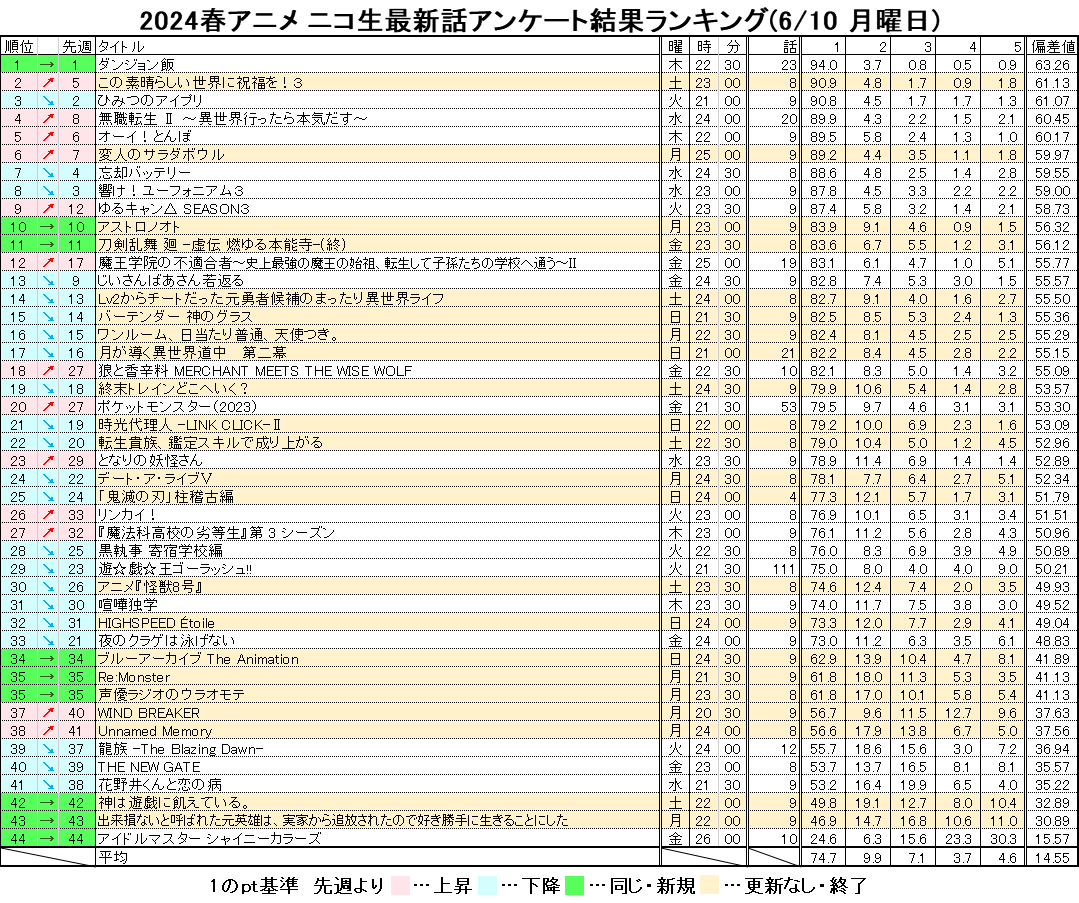Click the up arrow beside となりの妖怪さん
Image resolution: width=1079 pixels, height=903 pixels.
pyautogui.click(x=47, y=460)
